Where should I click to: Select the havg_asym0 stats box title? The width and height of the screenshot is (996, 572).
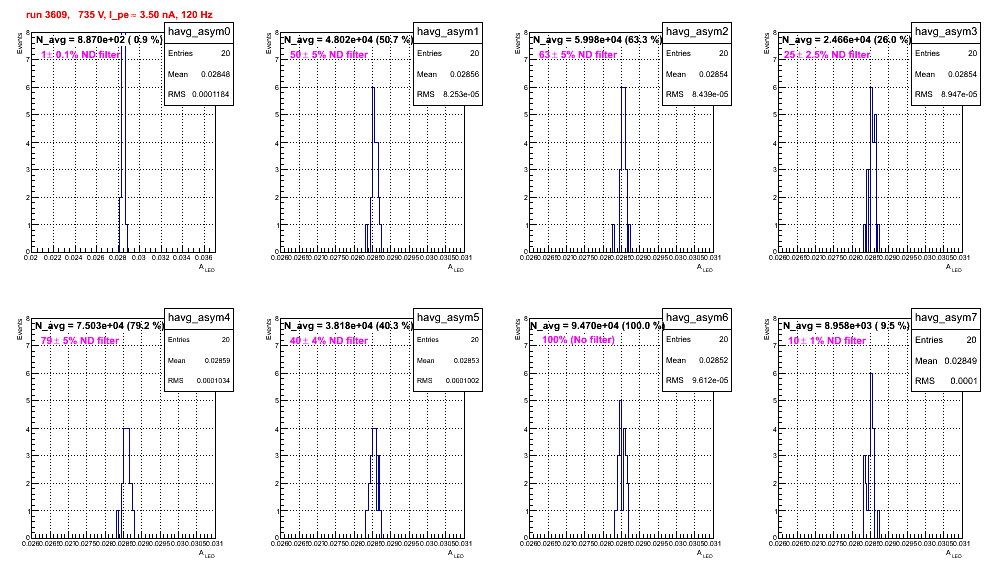click(x=199, y=31)
